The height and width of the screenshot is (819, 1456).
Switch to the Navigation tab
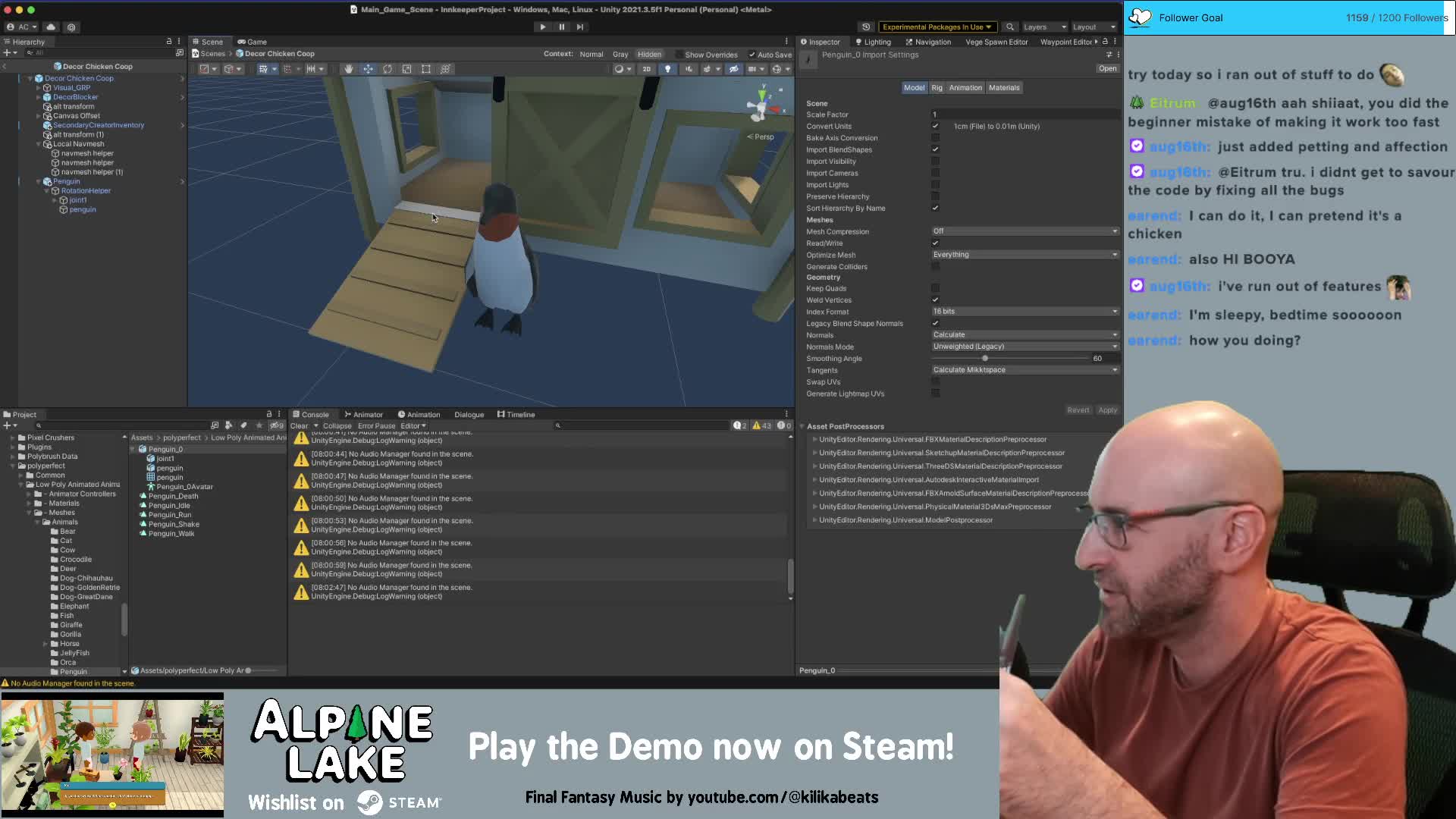[928, 42]
